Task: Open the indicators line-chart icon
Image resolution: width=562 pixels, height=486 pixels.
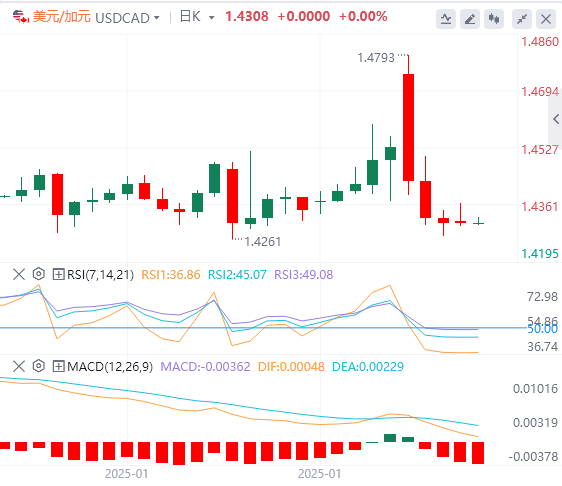Action: coord(446,19)
